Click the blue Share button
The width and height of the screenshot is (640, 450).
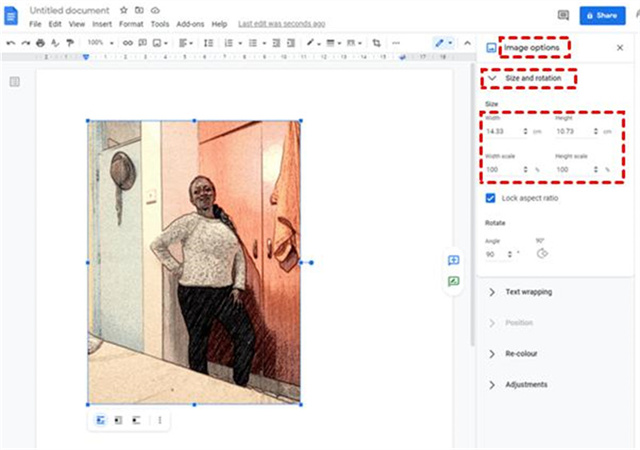click(x=601, y=16)
